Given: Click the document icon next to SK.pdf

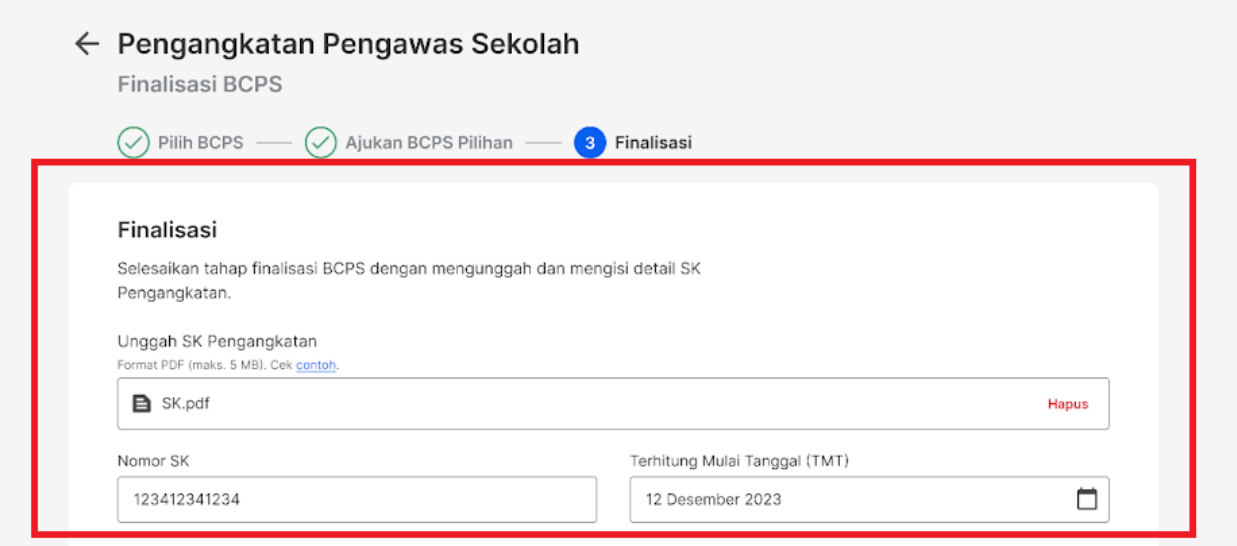Looking at the screenshot, I should click(x=142, y=404).
